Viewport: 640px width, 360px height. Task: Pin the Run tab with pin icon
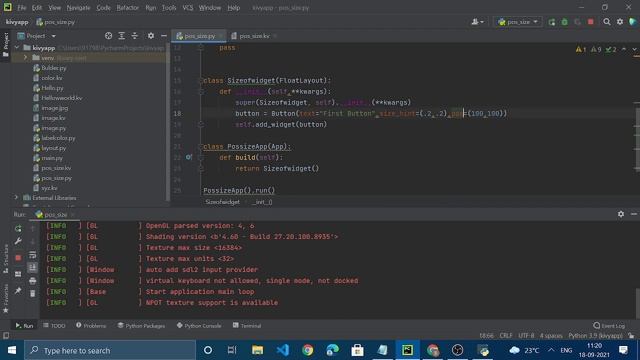(x=18, y=291)
